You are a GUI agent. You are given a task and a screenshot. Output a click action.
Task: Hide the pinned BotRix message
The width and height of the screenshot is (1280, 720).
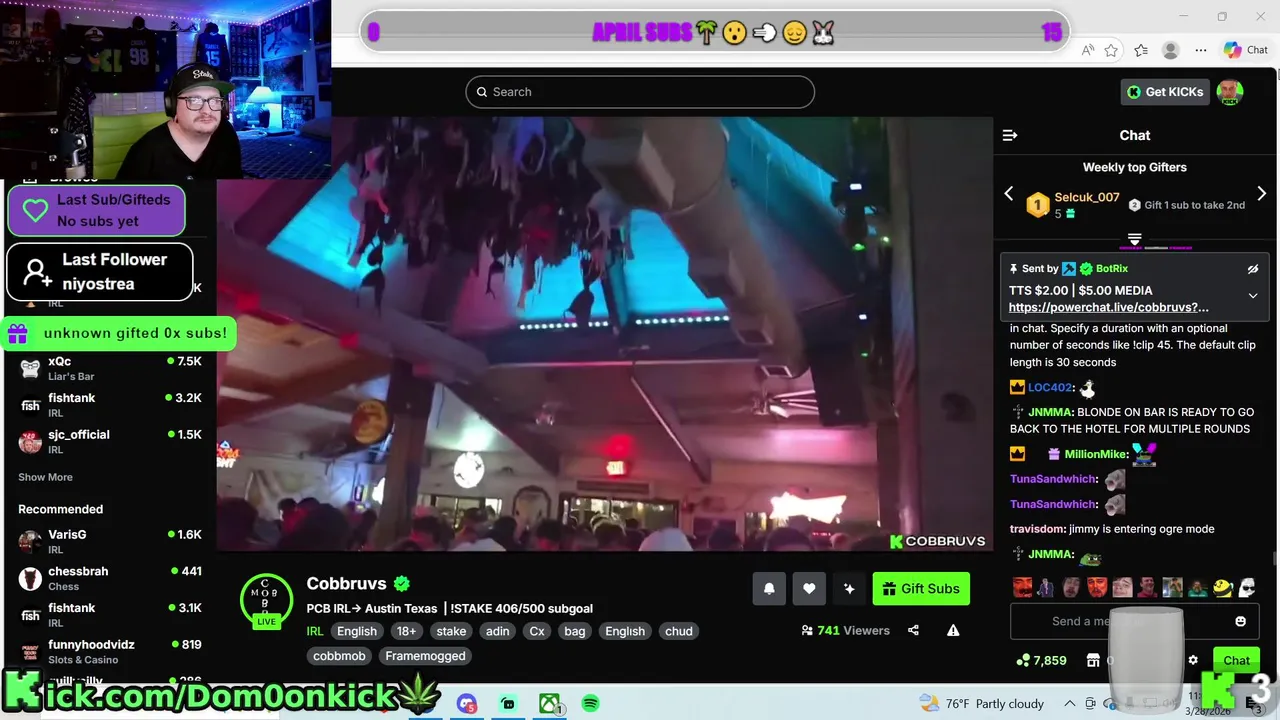click(1253, 269)
